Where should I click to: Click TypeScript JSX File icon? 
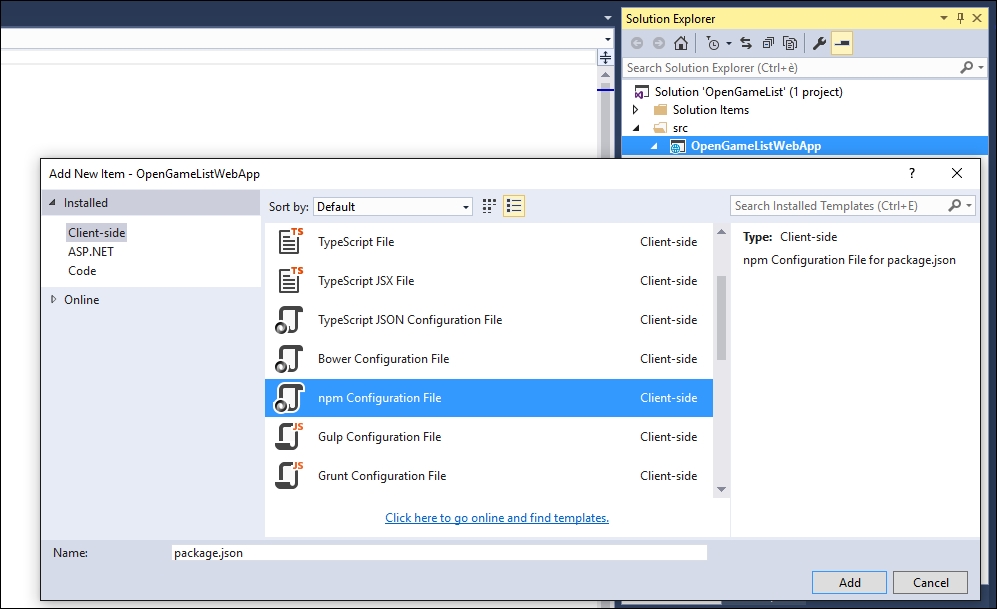(x=290, y=280)
